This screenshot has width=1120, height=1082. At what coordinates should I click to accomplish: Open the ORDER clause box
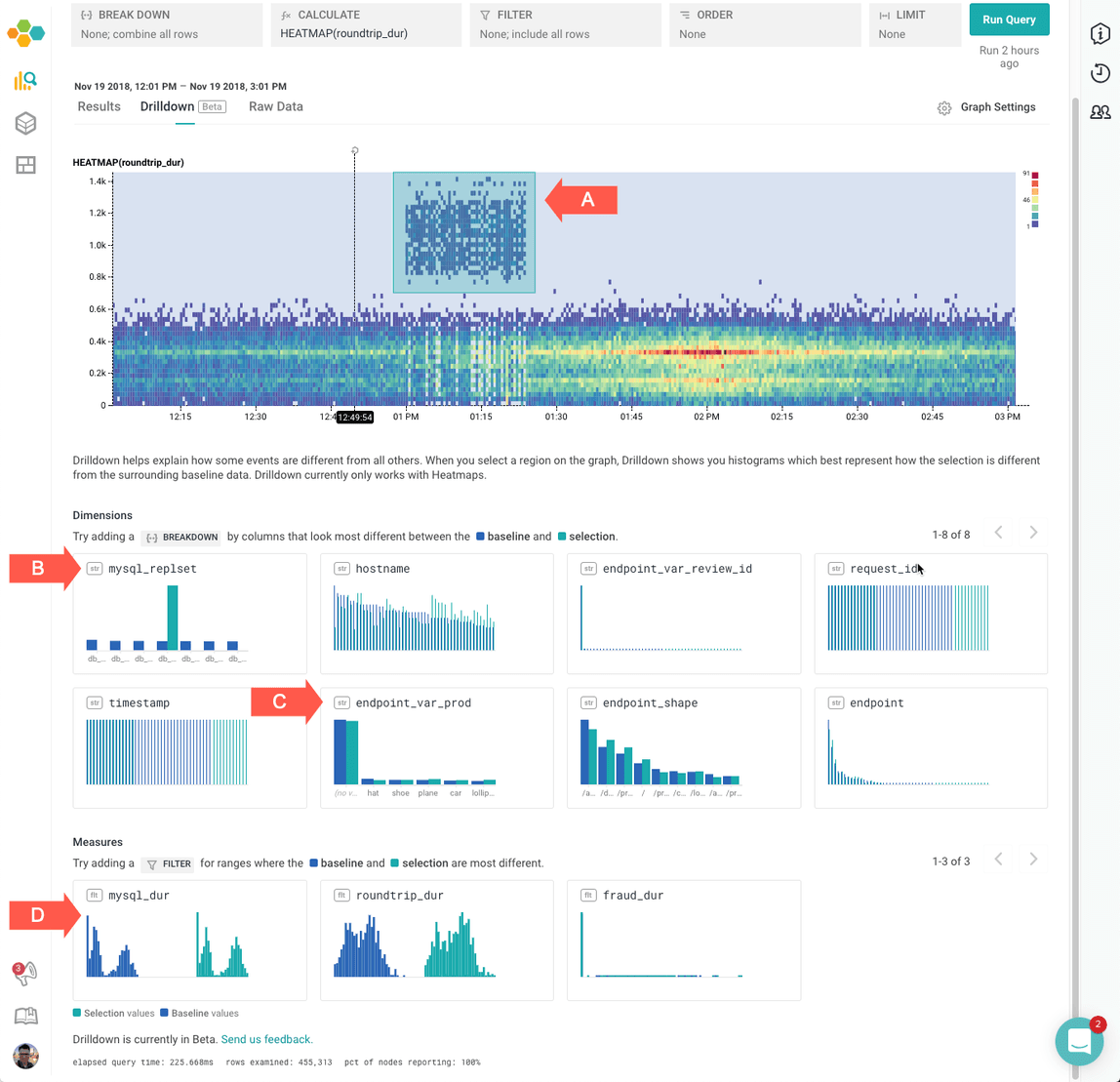pyautogui.click(x=765, y=24)
